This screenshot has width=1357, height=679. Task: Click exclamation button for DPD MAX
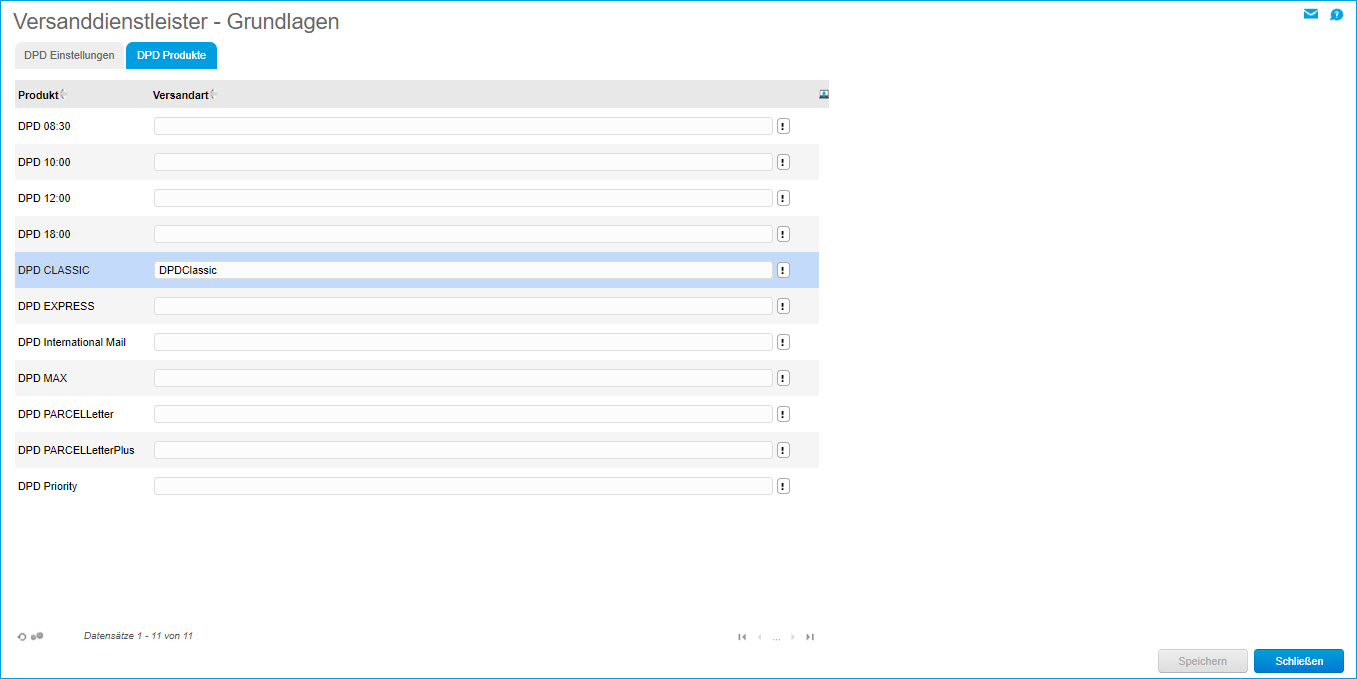pyautogui.click(x=783, y=378)
